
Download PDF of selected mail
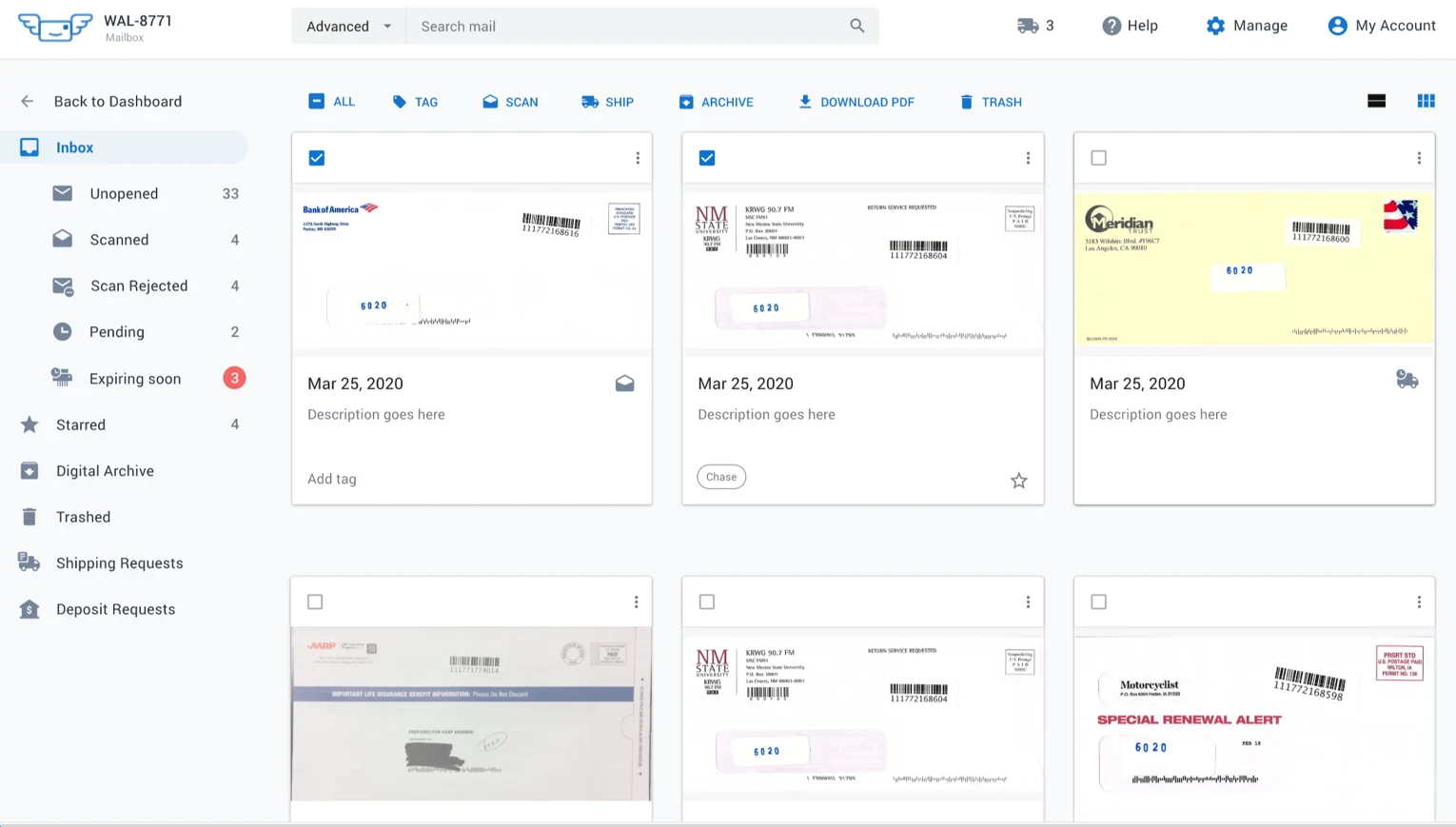point(856,102)
